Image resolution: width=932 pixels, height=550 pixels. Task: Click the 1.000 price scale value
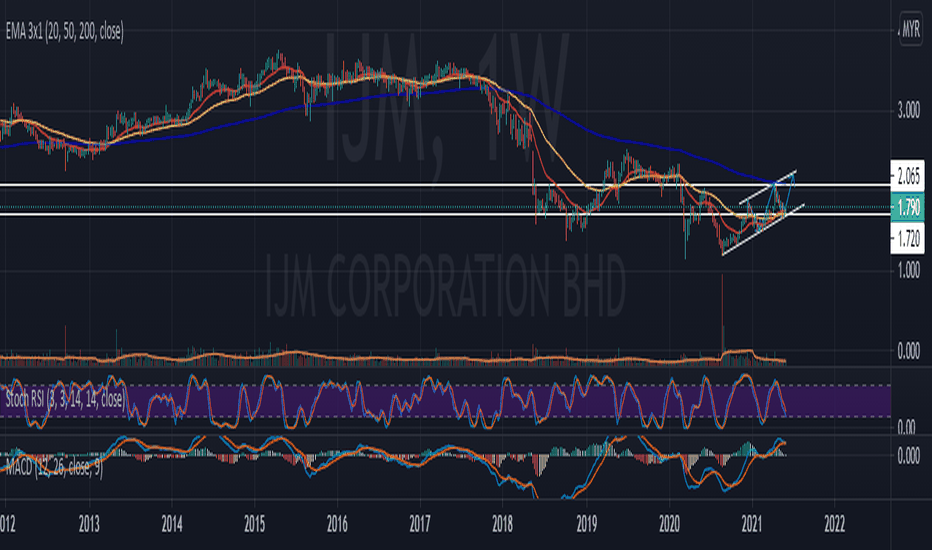(x=908, y=271)
